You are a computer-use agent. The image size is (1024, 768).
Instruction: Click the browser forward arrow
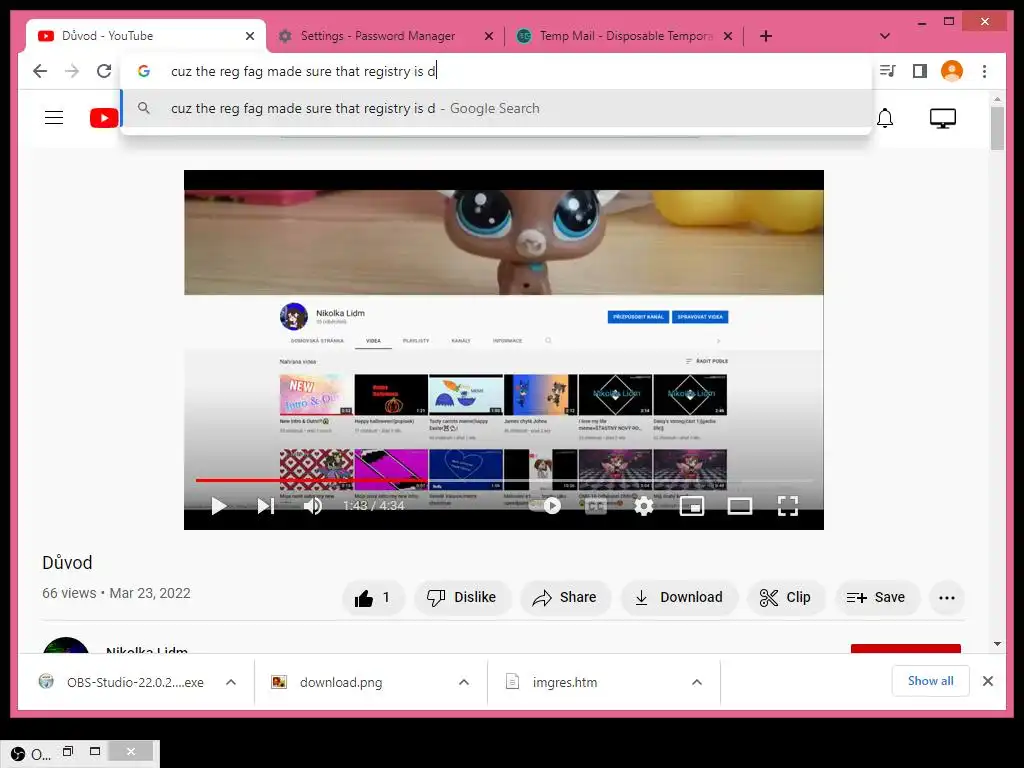(x=72, y=71)
